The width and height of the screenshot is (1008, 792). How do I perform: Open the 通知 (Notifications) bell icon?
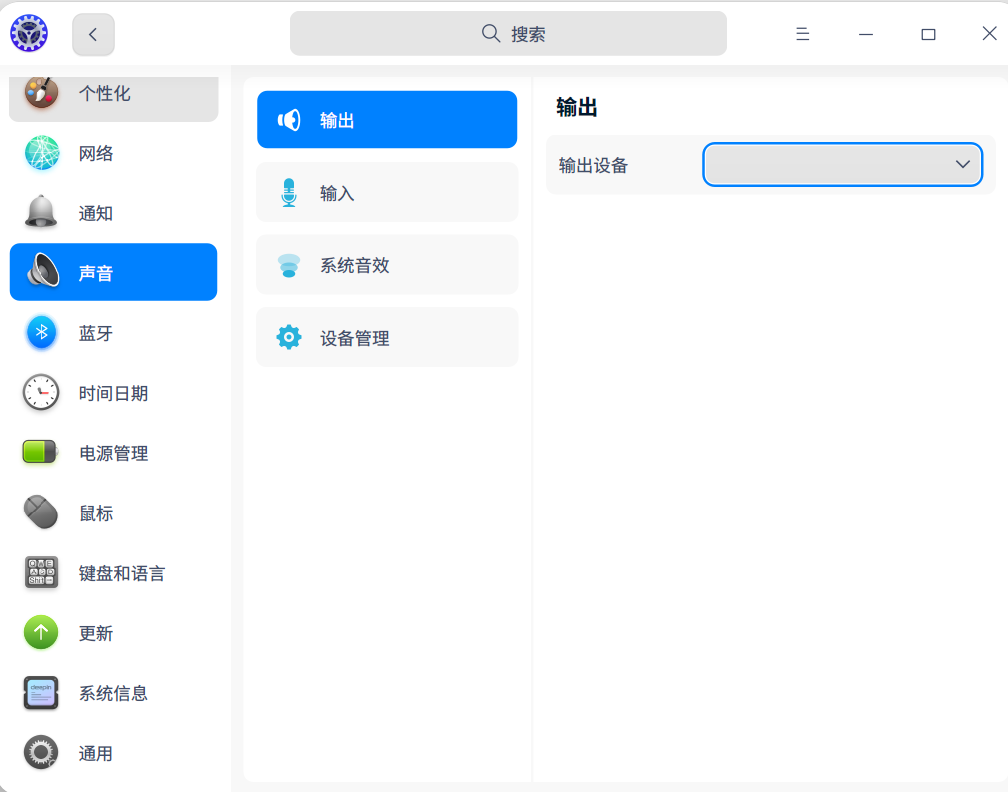(41, 212)
